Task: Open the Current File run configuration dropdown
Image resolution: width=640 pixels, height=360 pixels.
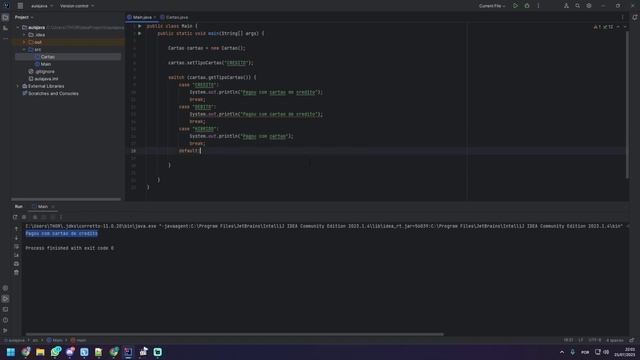Action: pos(492,6)
